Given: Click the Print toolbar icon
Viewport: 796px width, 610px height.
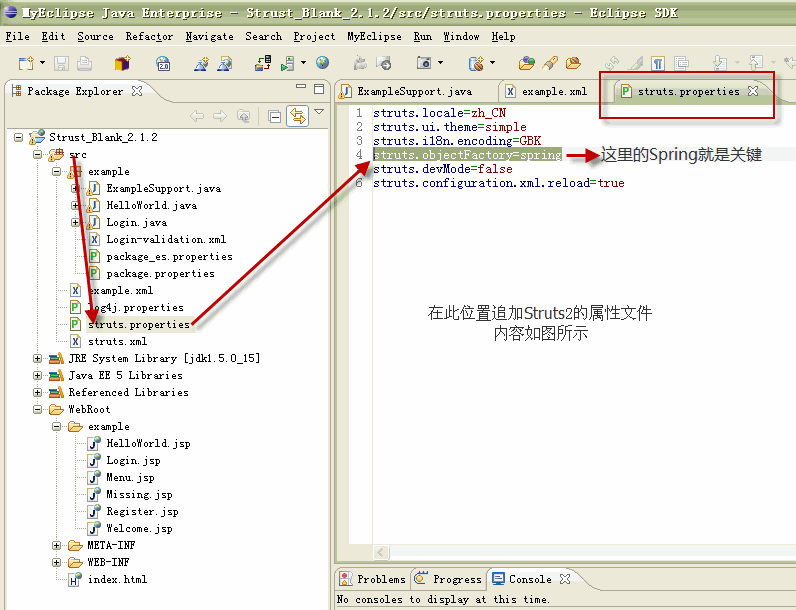Looking at the screenshot, I should (84, 63).
